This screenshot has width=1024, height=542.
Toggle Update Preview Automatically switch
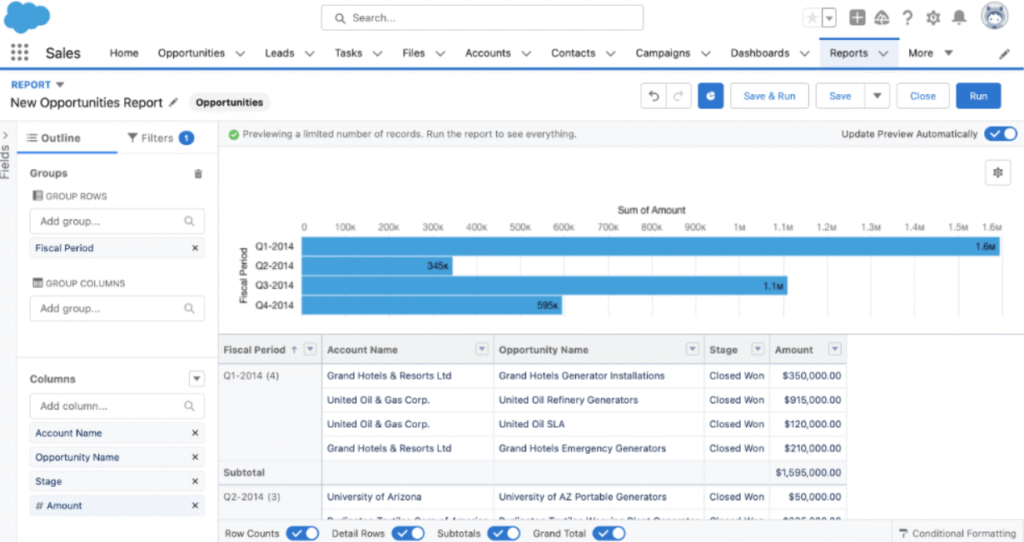[x=1000, y=134]
